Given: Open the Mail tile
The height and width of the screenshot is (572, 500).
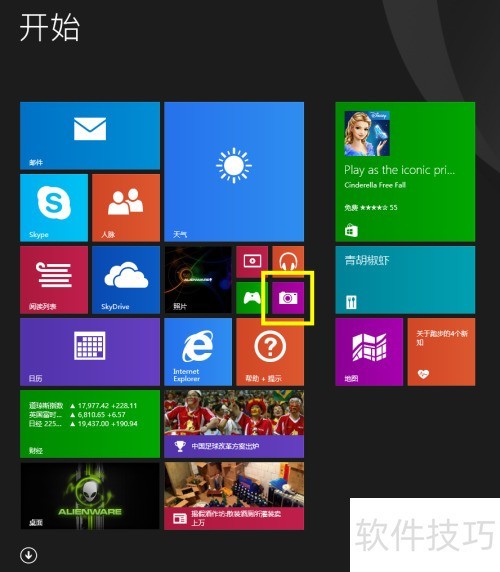Looking at the screenshot, I should tap(90, 136).
